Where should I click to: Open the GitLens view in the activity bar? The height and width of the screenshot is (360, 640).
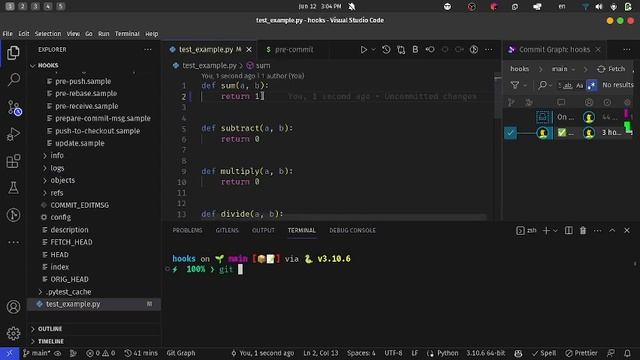coord(13,215)
